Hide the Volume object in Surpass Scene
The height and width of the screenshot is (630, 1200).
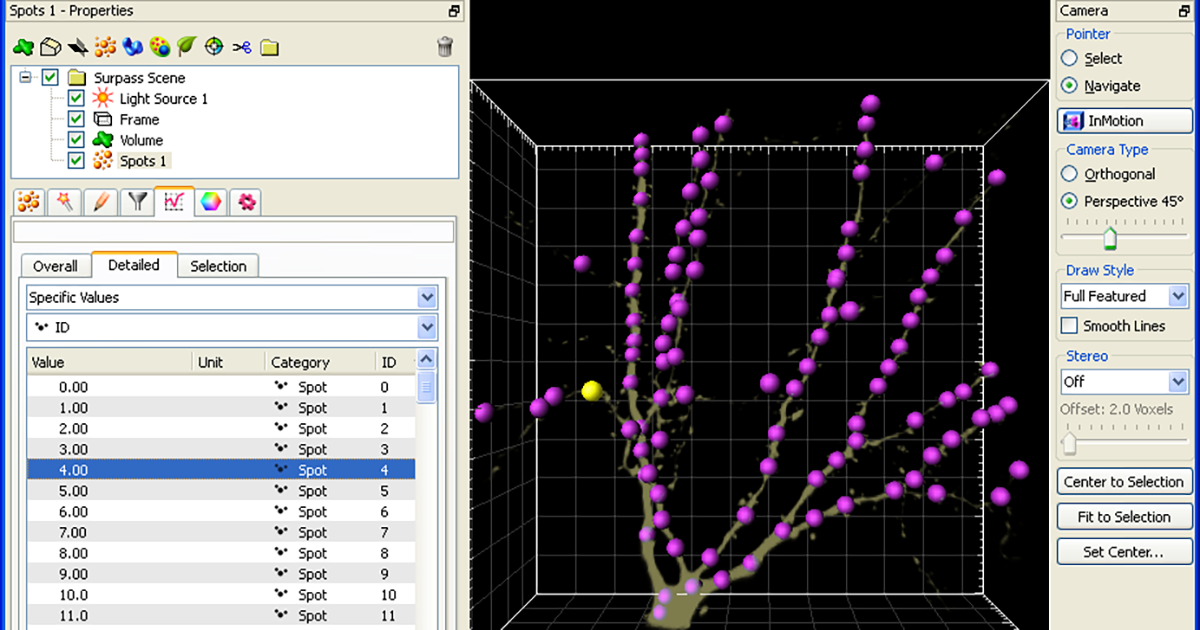click(x=75, y=140)
